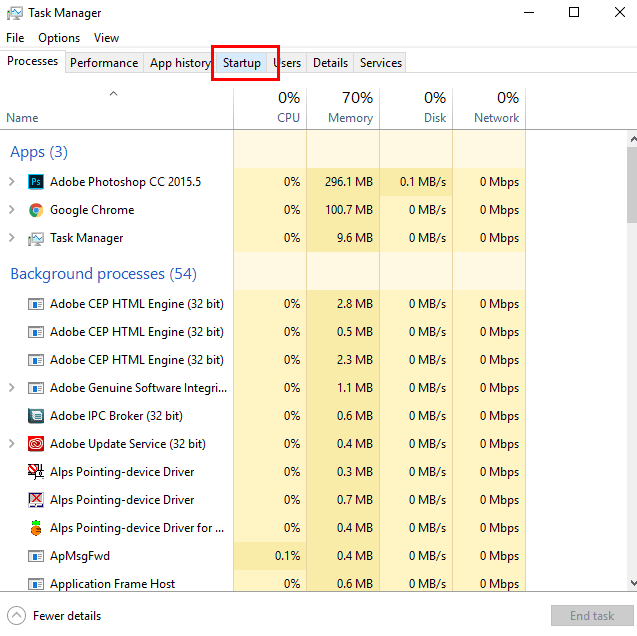Click the scrollbar thumb in process list

coord(632,185)
